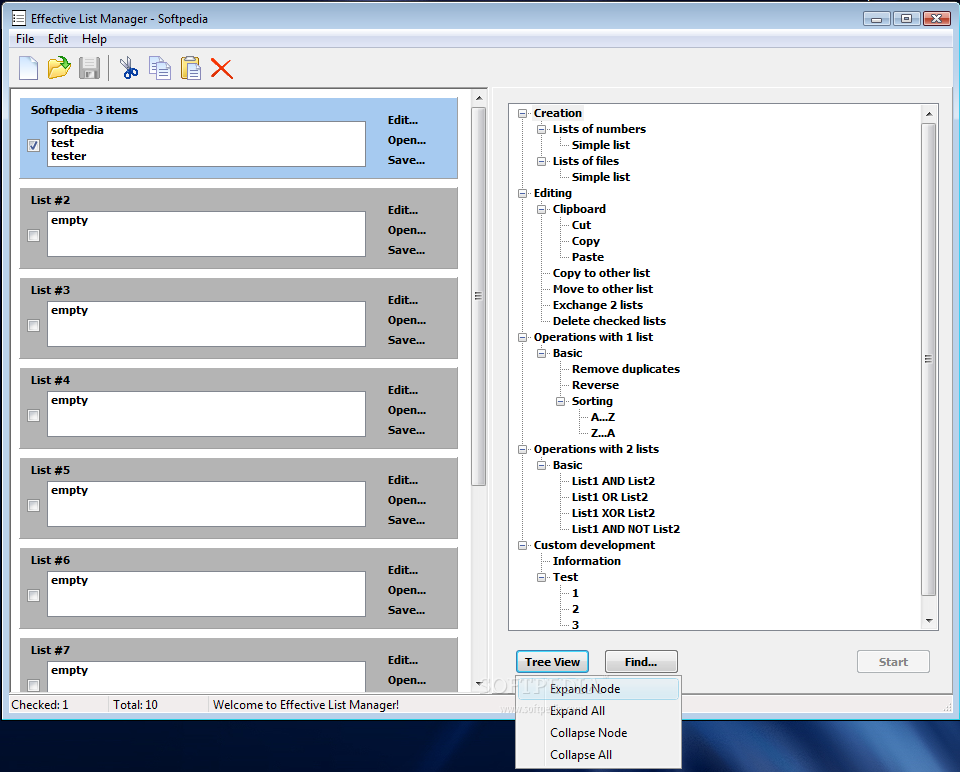Uncheck the Softpedia list checkbox
The height and width of the screenshot is (772, 960).
tap(34, 145)
